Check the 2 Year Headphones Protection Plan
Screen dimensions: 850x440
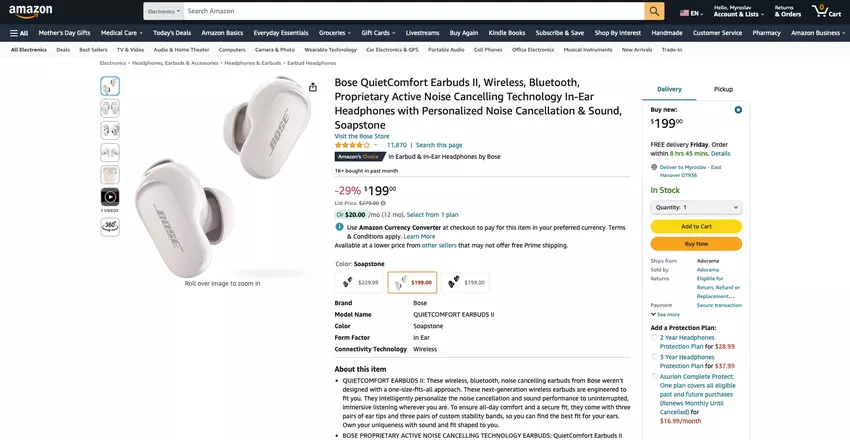(654, 338)
